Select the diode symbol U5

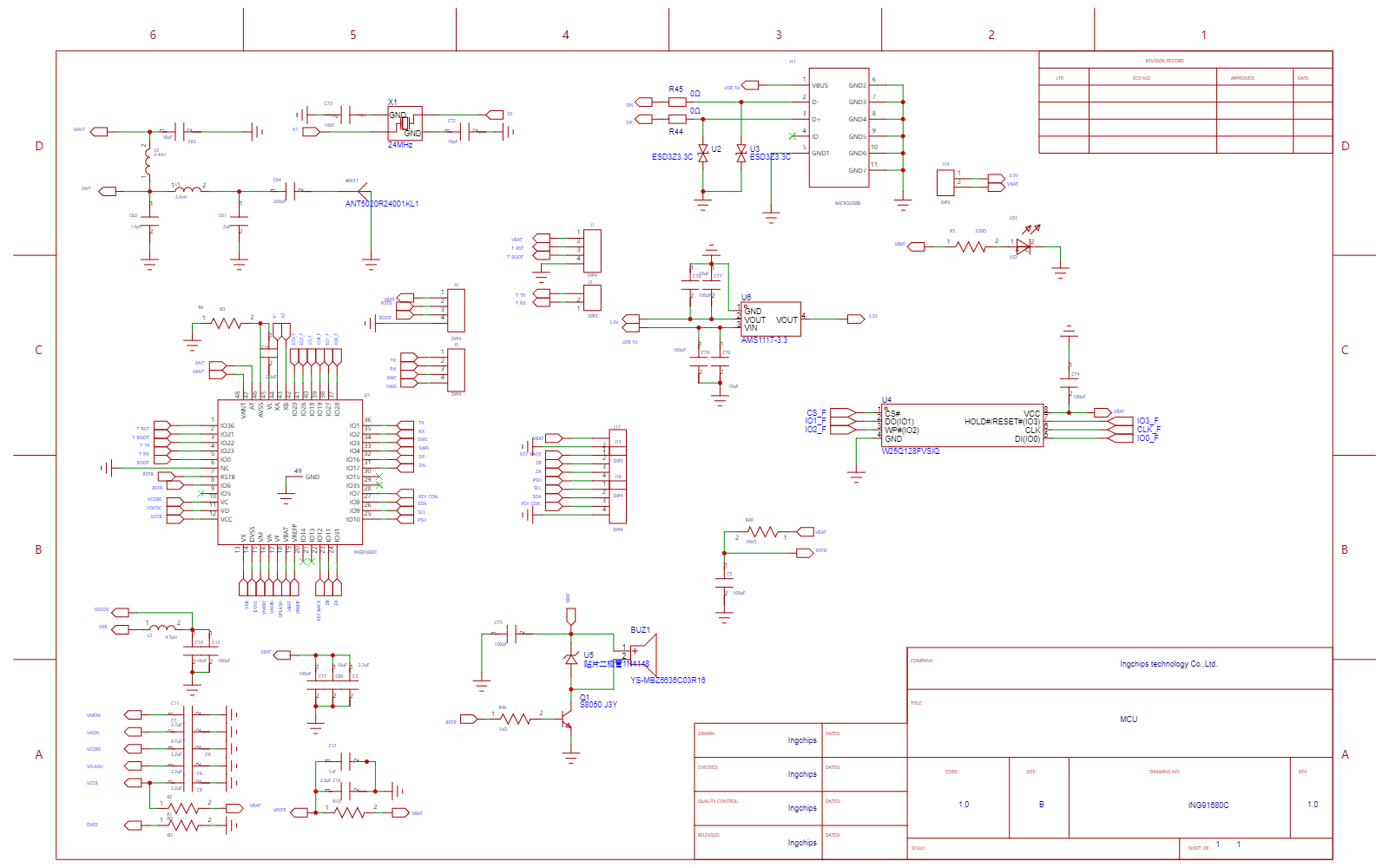(570, 659)
